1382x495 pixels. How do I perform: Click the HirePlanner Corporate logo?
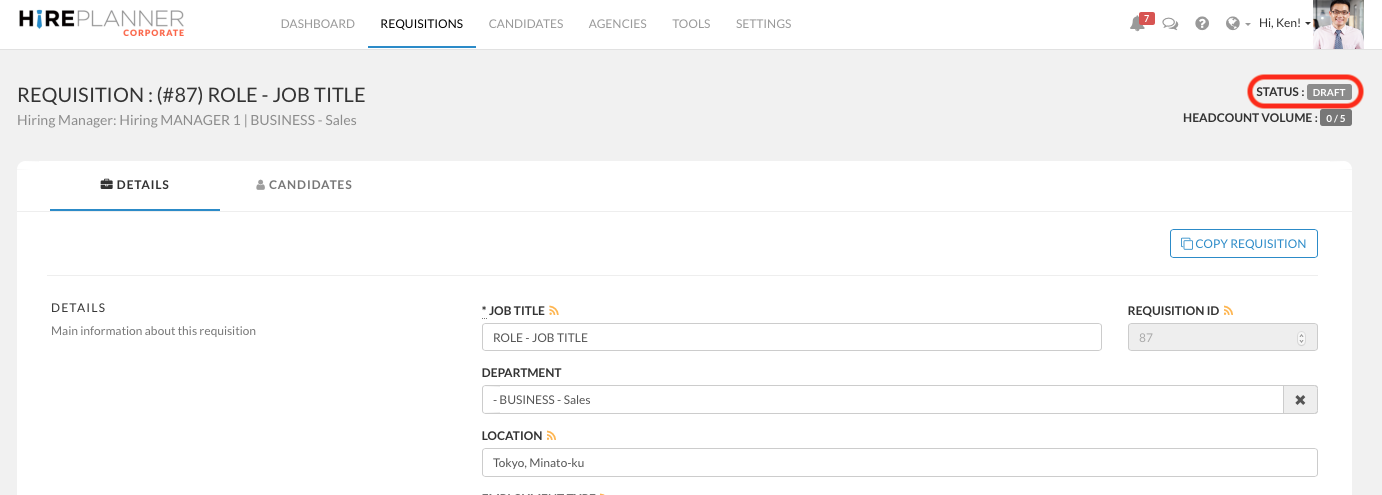coord(101,23)
